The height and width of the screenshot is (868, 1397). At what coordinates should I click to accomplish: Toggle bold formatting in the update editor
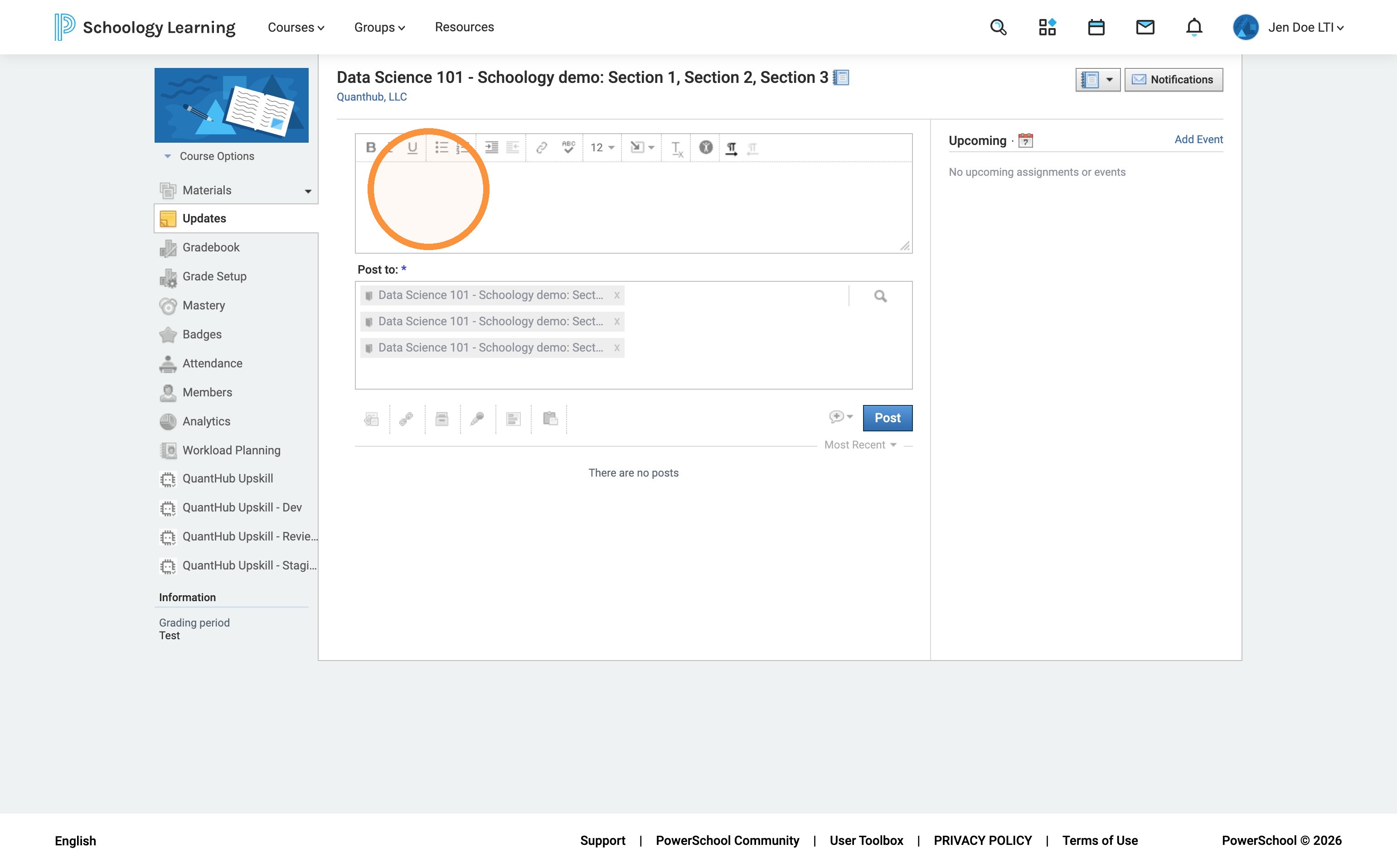pyautogui.click(x=370, y=148)
